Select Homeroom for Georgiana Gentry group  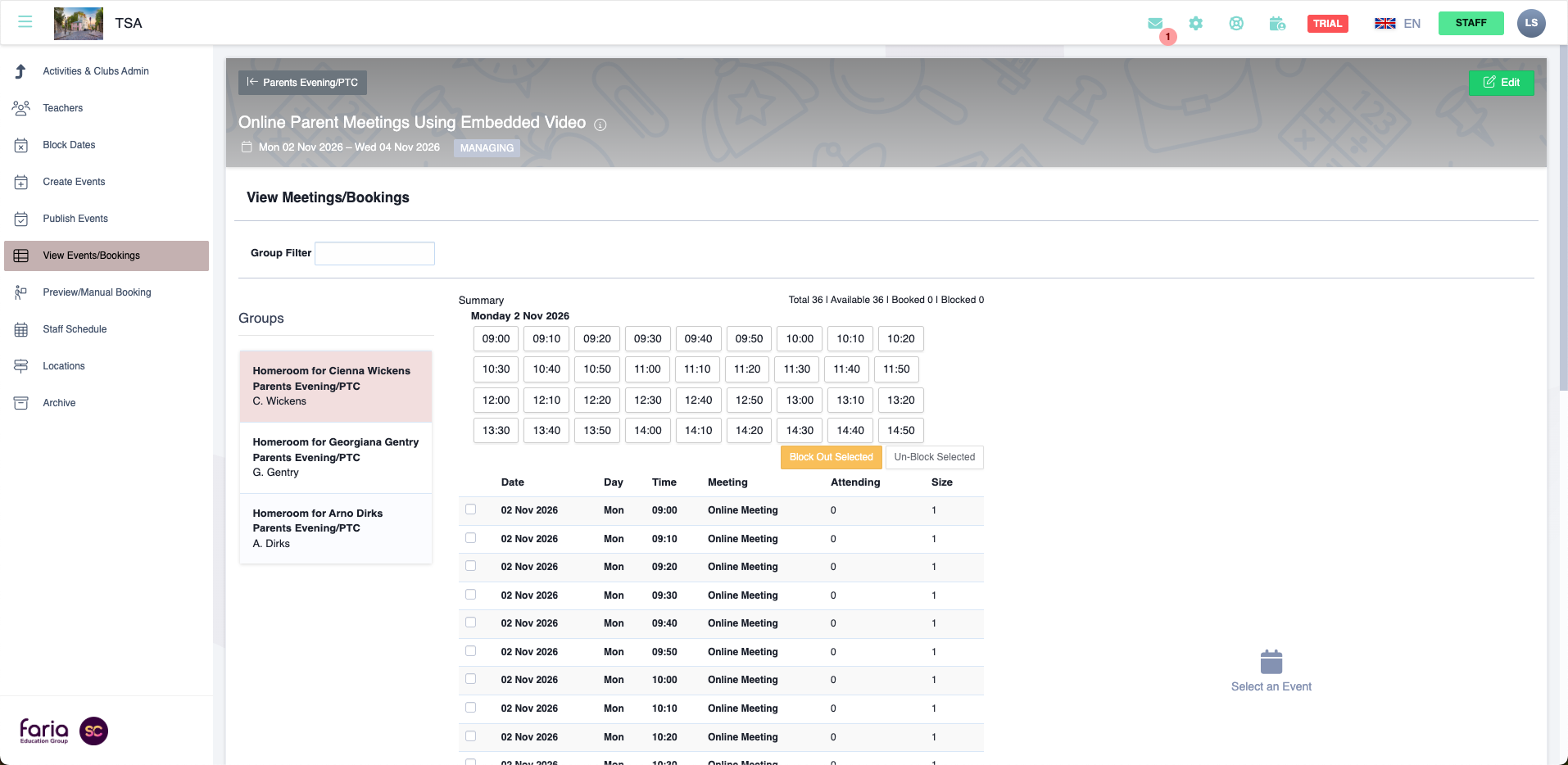(336, 457)
